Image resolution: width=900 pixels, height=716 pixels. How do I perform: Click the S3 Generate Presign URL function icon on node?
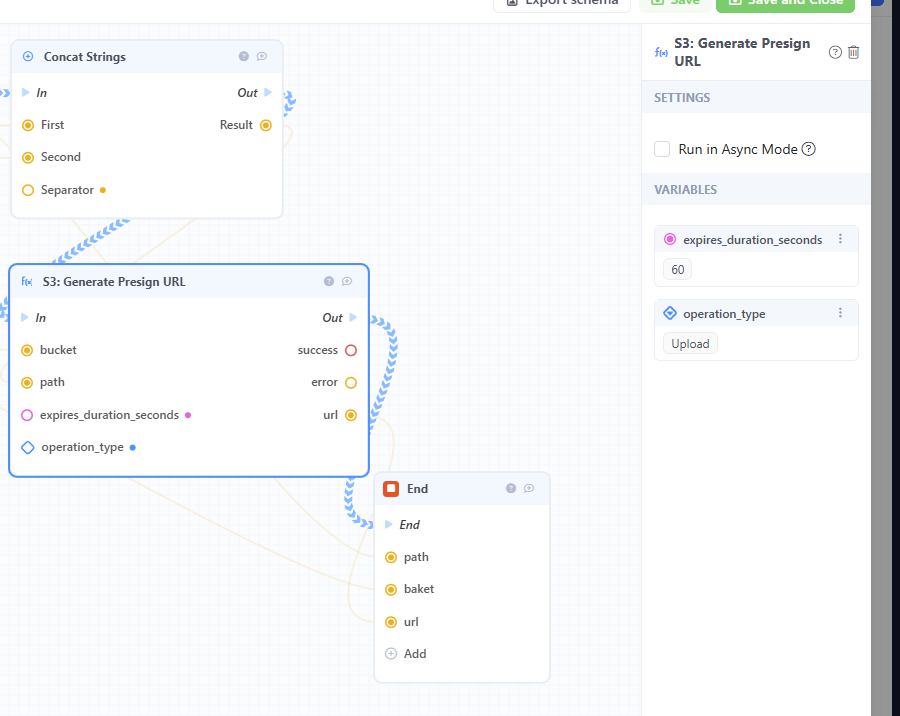pyautogui.click(x=26, y=281)
